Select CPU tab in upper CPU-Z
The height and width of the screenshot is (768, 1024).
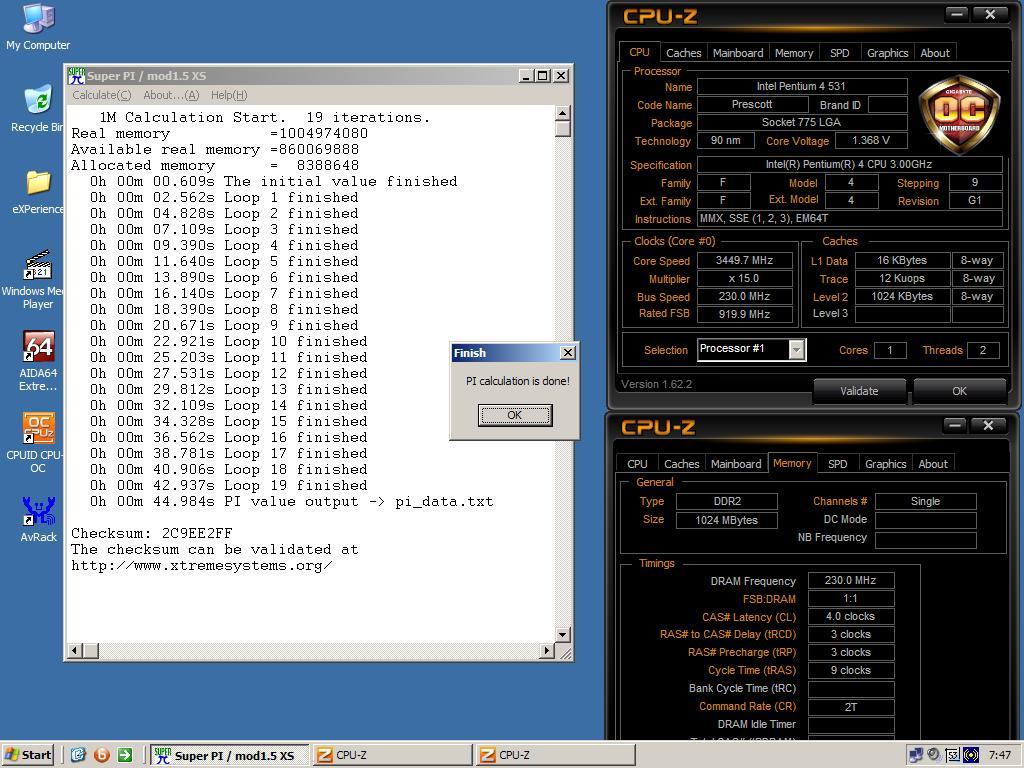(x=639, y=52)
